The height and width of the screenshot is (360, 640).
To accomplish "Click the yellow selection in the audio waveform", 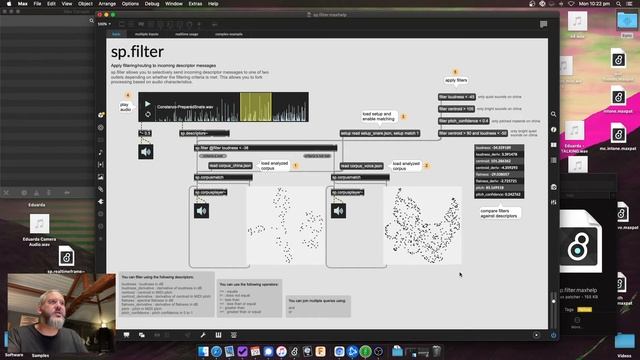I will point(256,107).
